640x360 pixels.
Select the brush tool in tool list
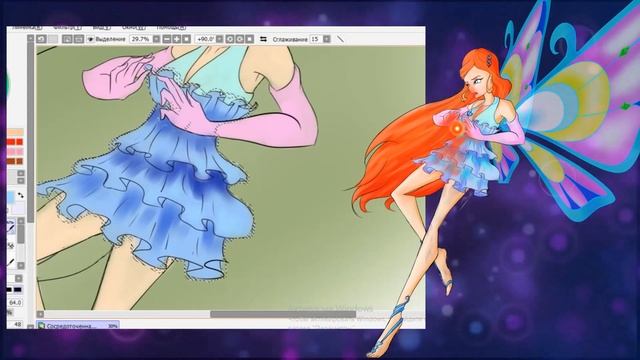[11, 227]
